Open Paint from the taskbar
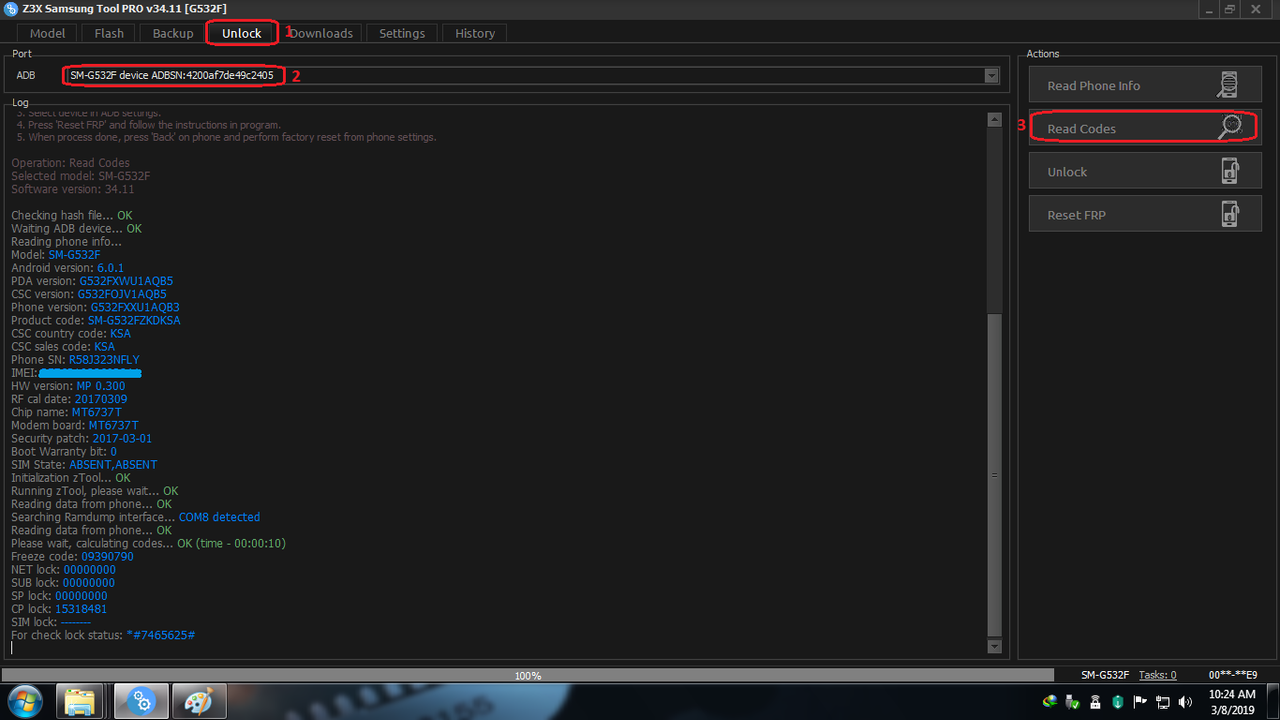This screenshot has width=1280, height=720. [199, 701]
